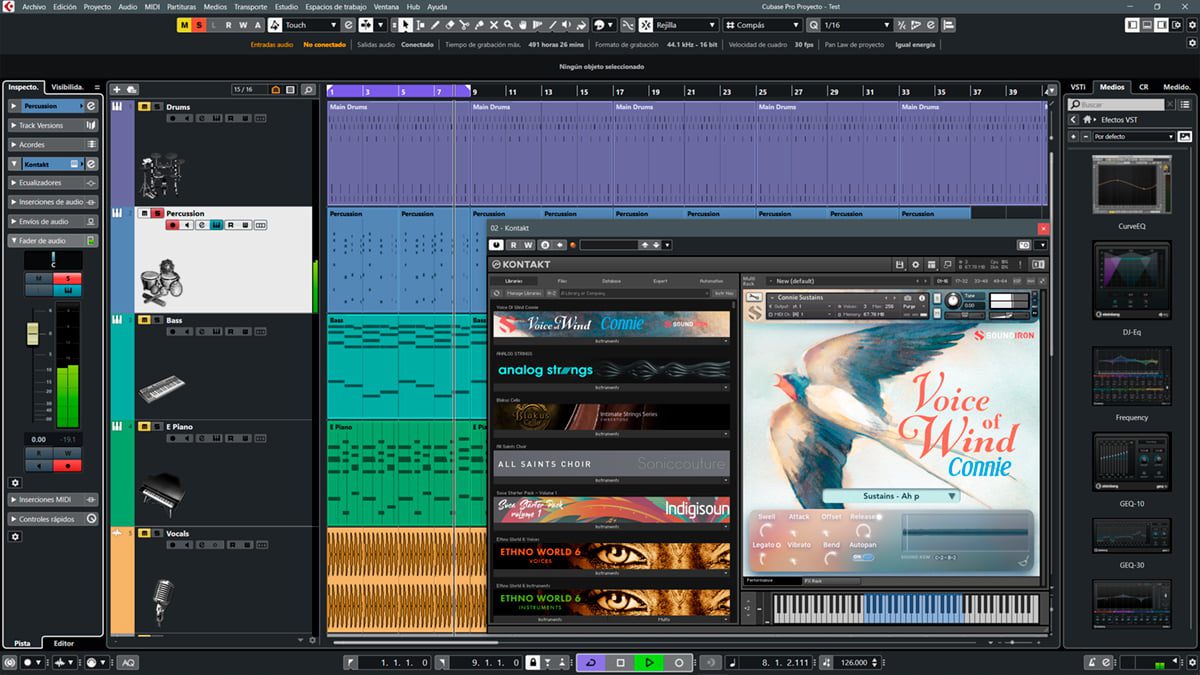Toggle the transport Cycle loop button
This screenshot has width=1200, height=675.
pyautogui.click(x=591, y=662)
